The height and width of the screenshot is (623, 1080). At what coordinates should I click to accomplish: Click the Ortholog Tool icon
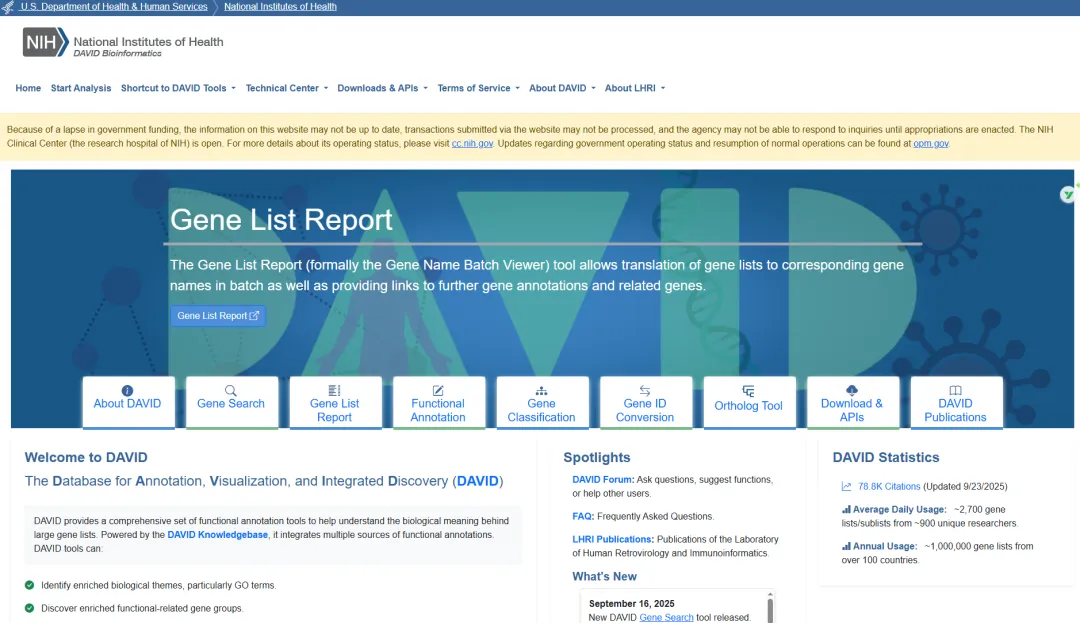(x=748, y=391)
